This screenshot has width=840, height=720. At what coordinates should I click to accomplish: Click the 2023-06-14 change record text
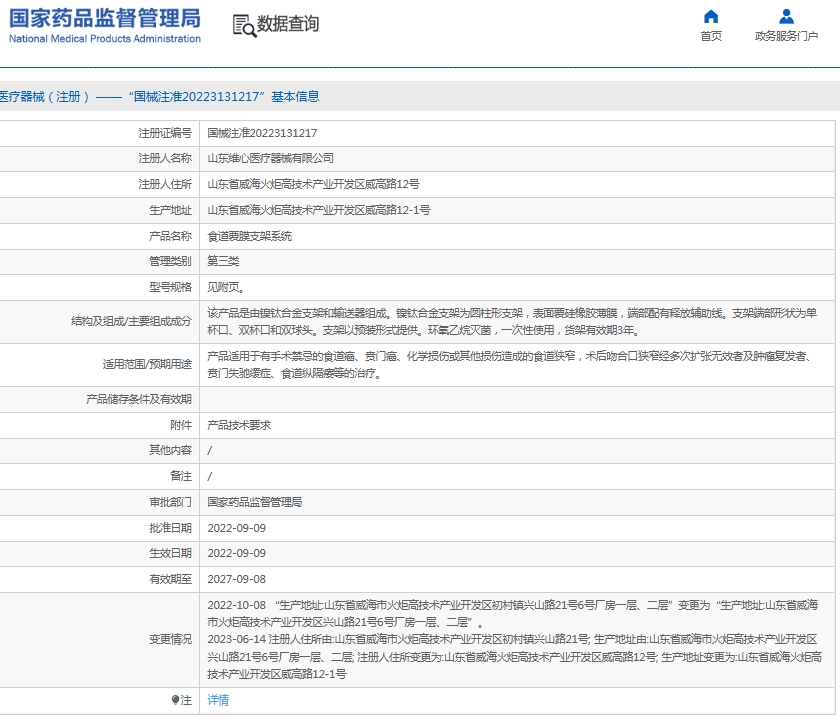(x=514, y=657)
